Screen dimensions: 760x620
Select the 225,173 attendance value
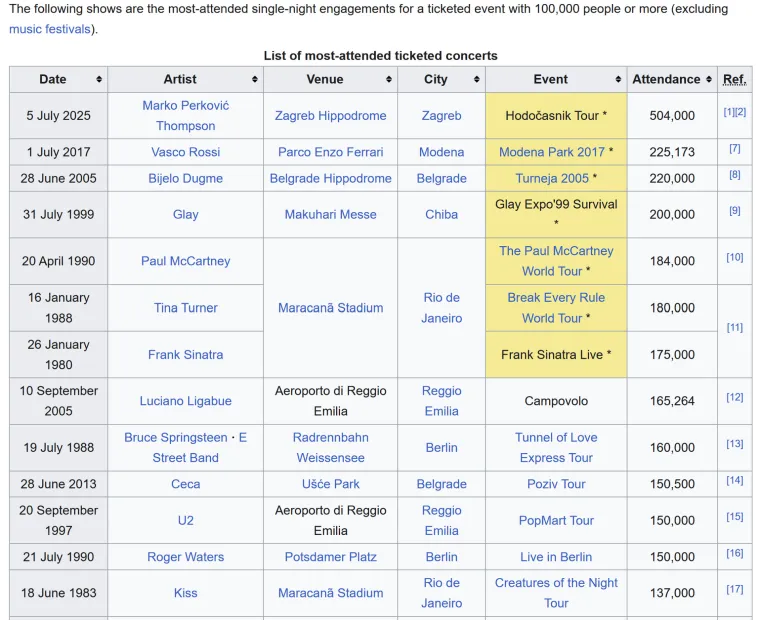pyautogui.click(x=672, y=152)
